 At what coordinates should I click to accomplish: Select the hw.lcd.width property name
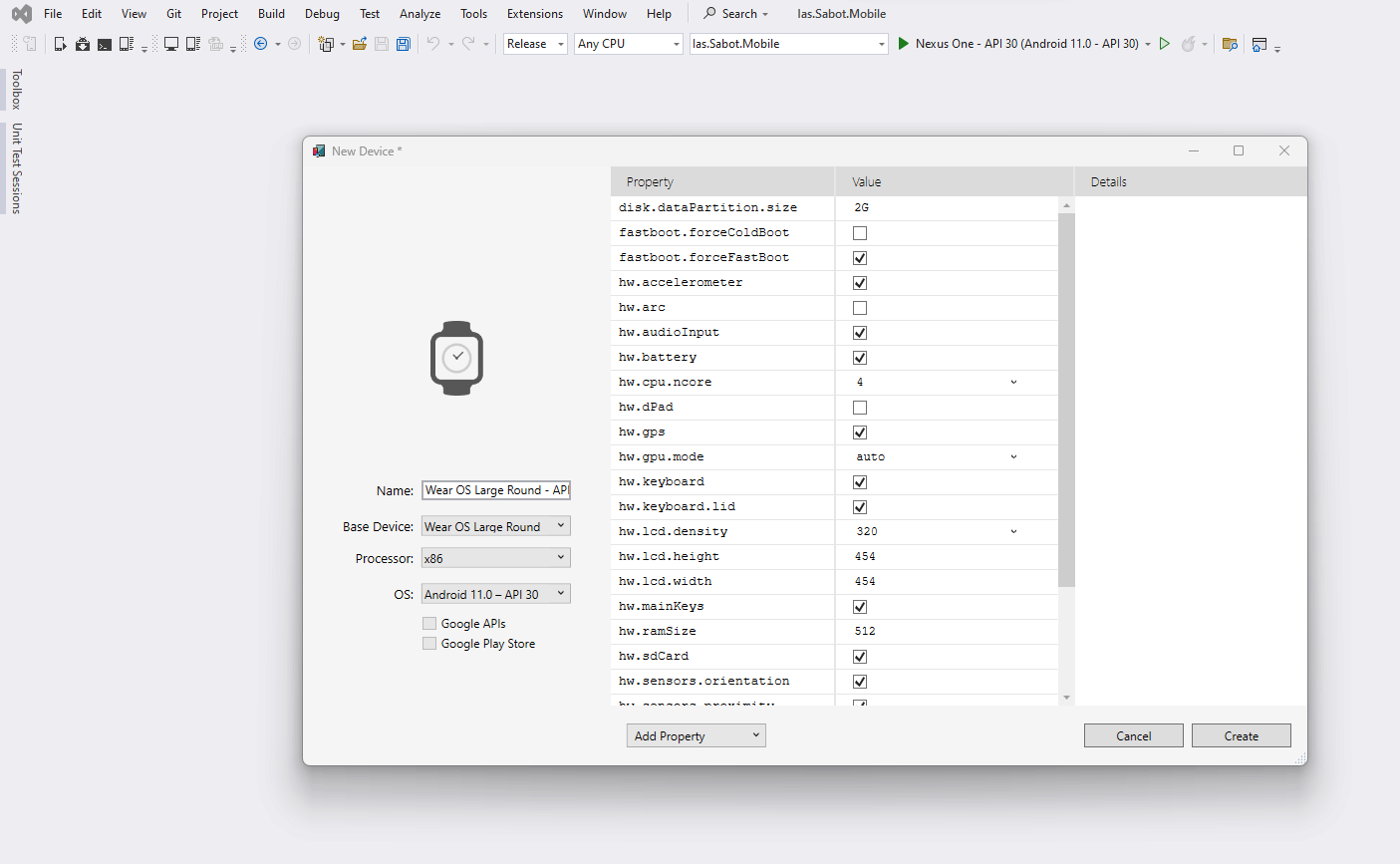pyautogui.click(x=666, y=582)
